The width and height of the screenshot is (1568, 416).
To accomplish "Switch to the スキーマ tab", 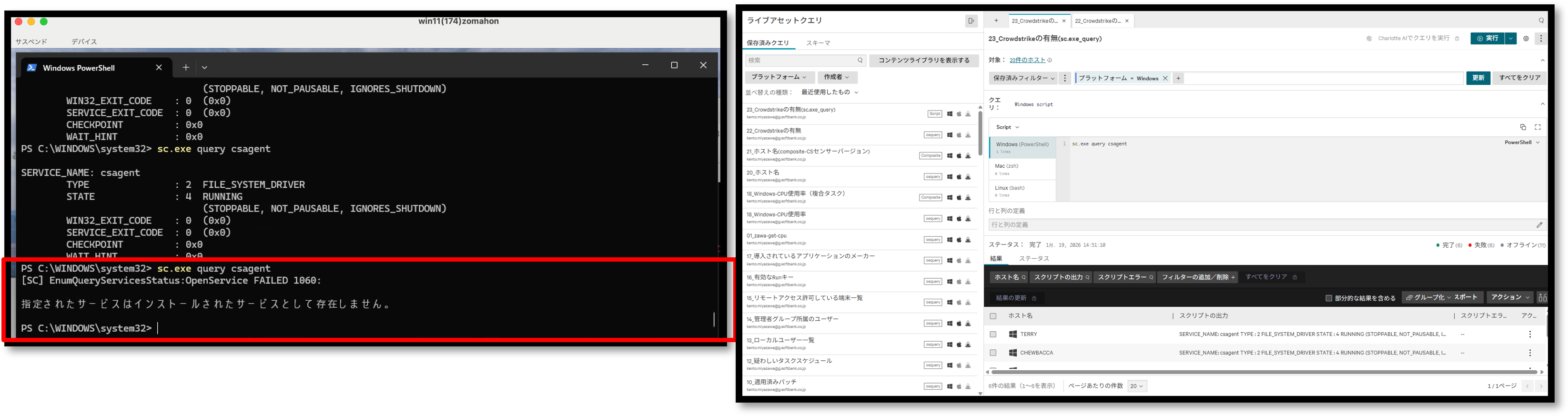I will (818, 43).
